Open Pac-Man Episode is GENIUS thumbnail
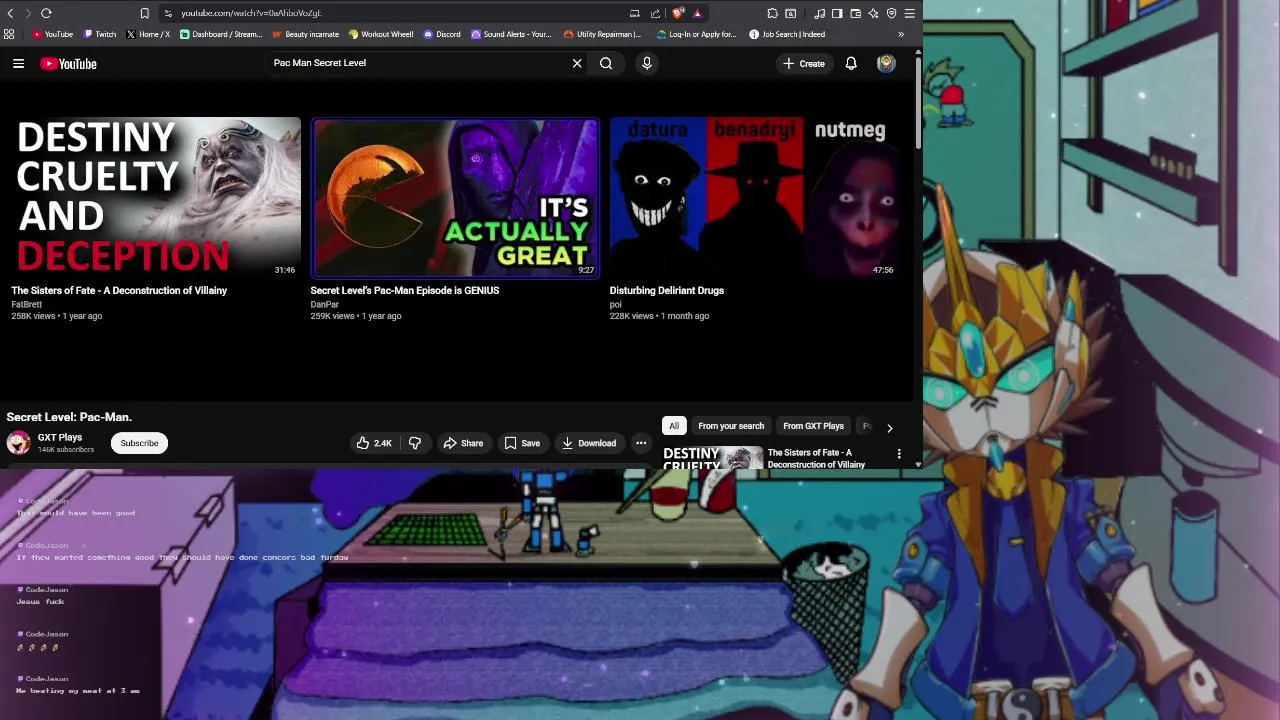Viewport: 1280px width, 720px height. [x=455, y=197]
